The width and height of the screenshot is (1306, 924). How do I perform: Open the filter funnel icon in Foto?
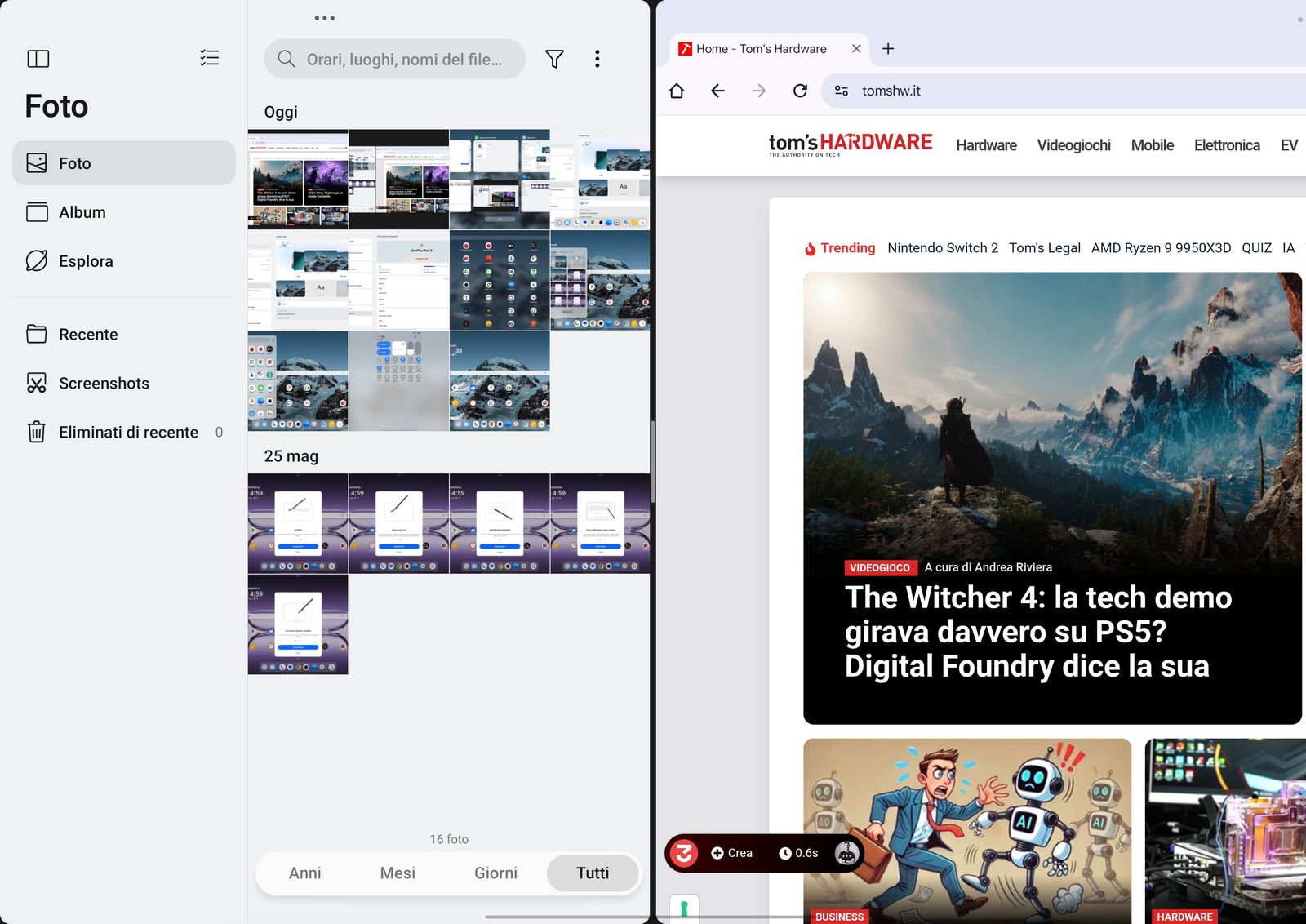tap(554, 59)
